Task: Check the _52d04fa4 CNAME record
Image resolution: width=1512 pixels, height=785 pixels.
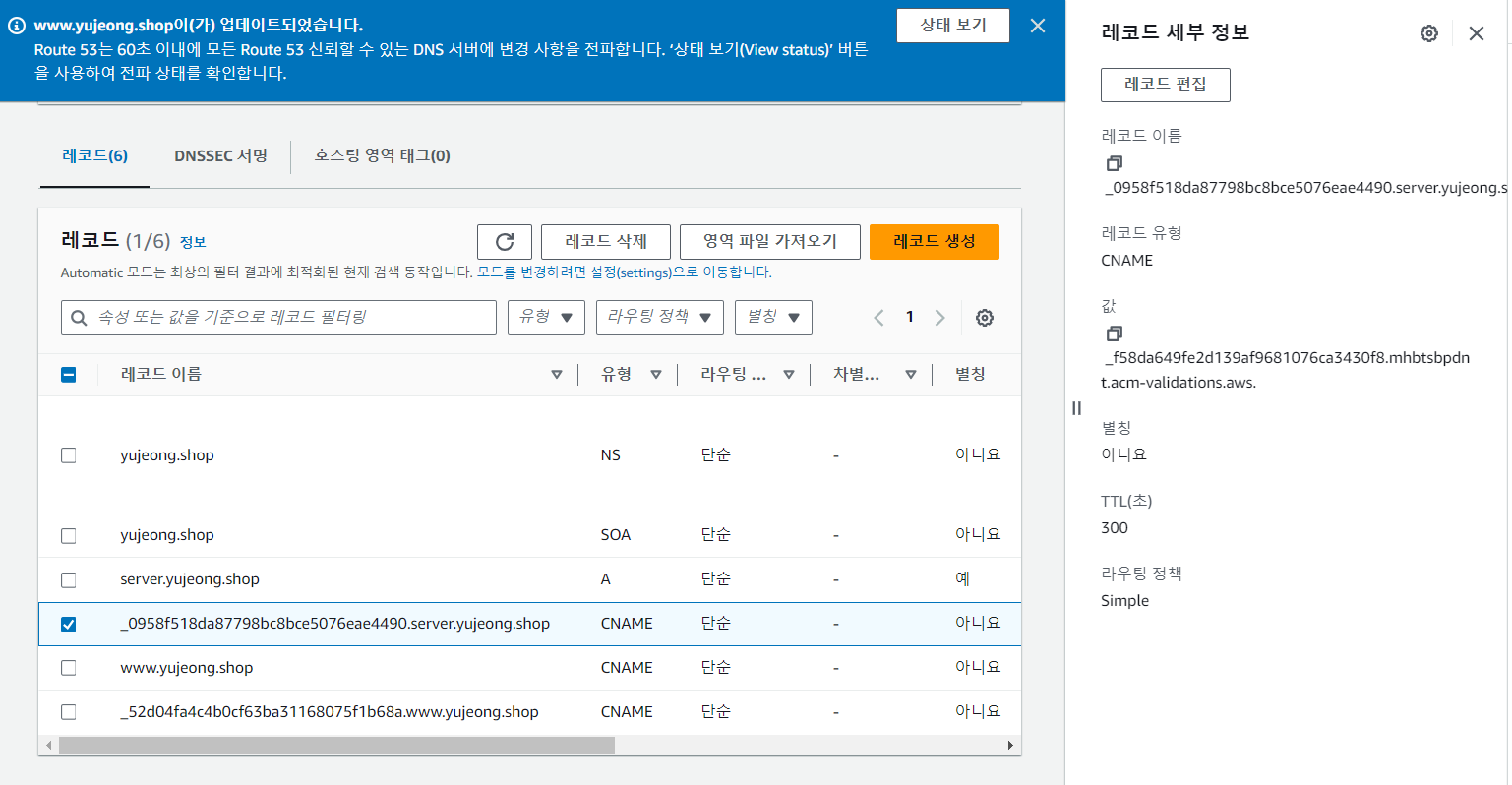Action: 68,712
